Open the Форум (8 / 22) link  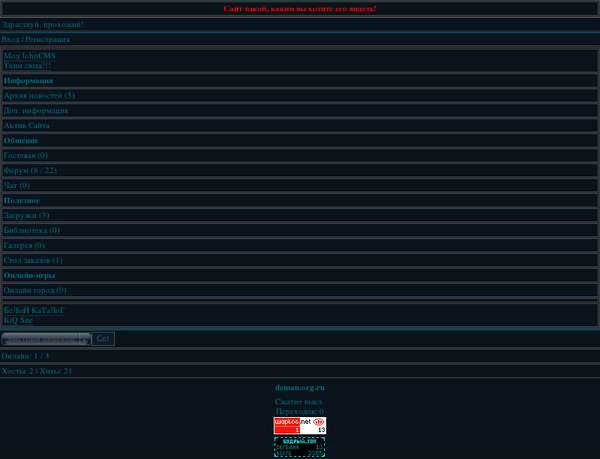pos(30,171)
